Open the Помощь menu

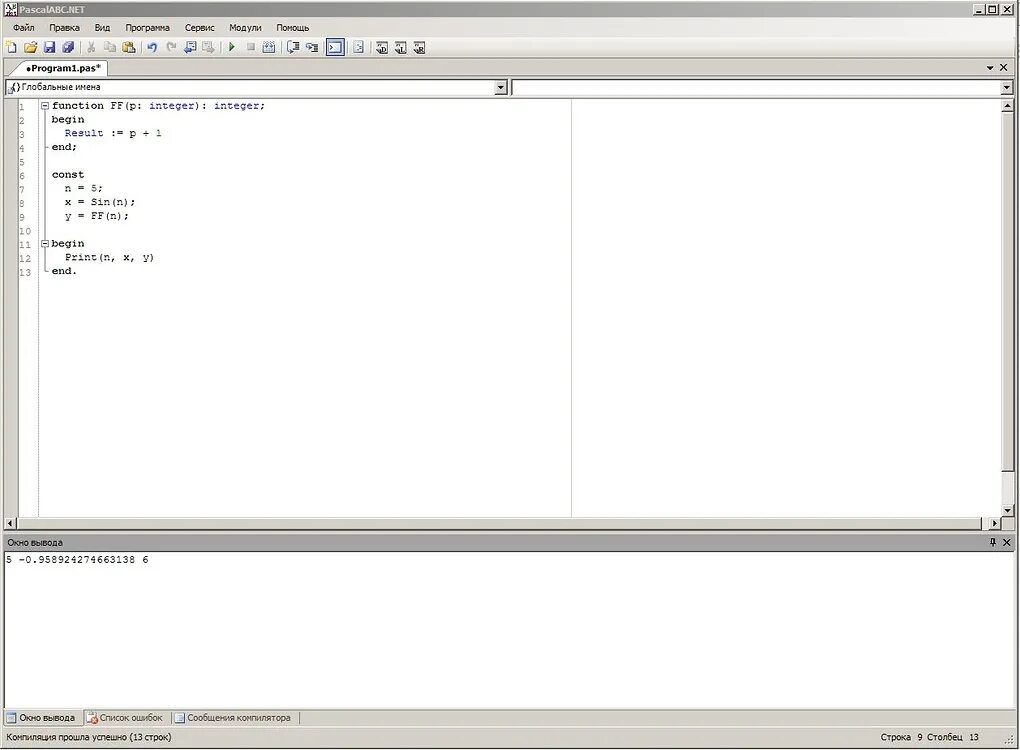pos(293,28)
